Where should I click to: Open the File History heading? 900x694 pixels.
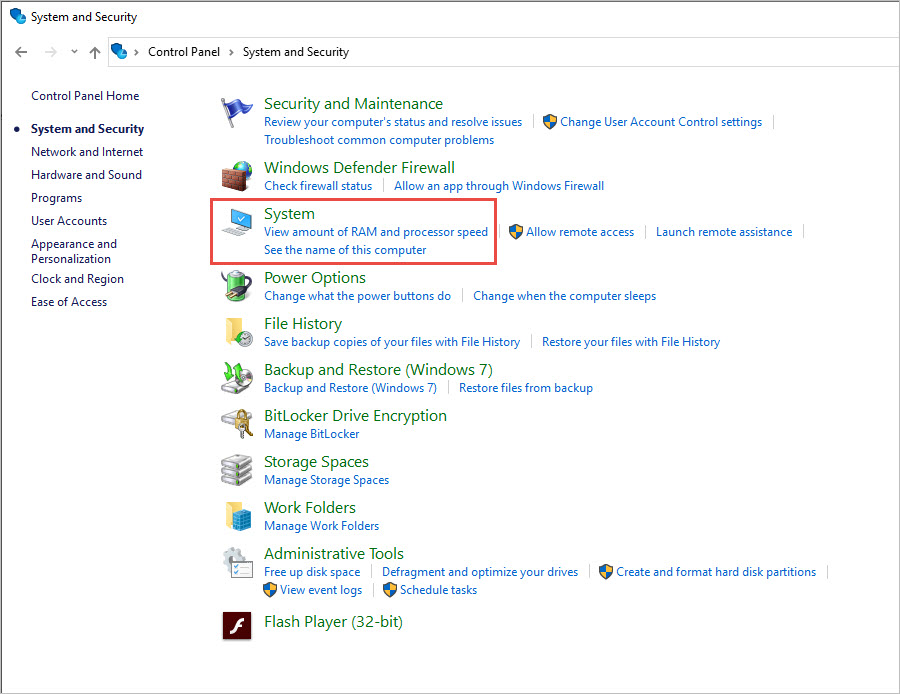tap(302, 324)
